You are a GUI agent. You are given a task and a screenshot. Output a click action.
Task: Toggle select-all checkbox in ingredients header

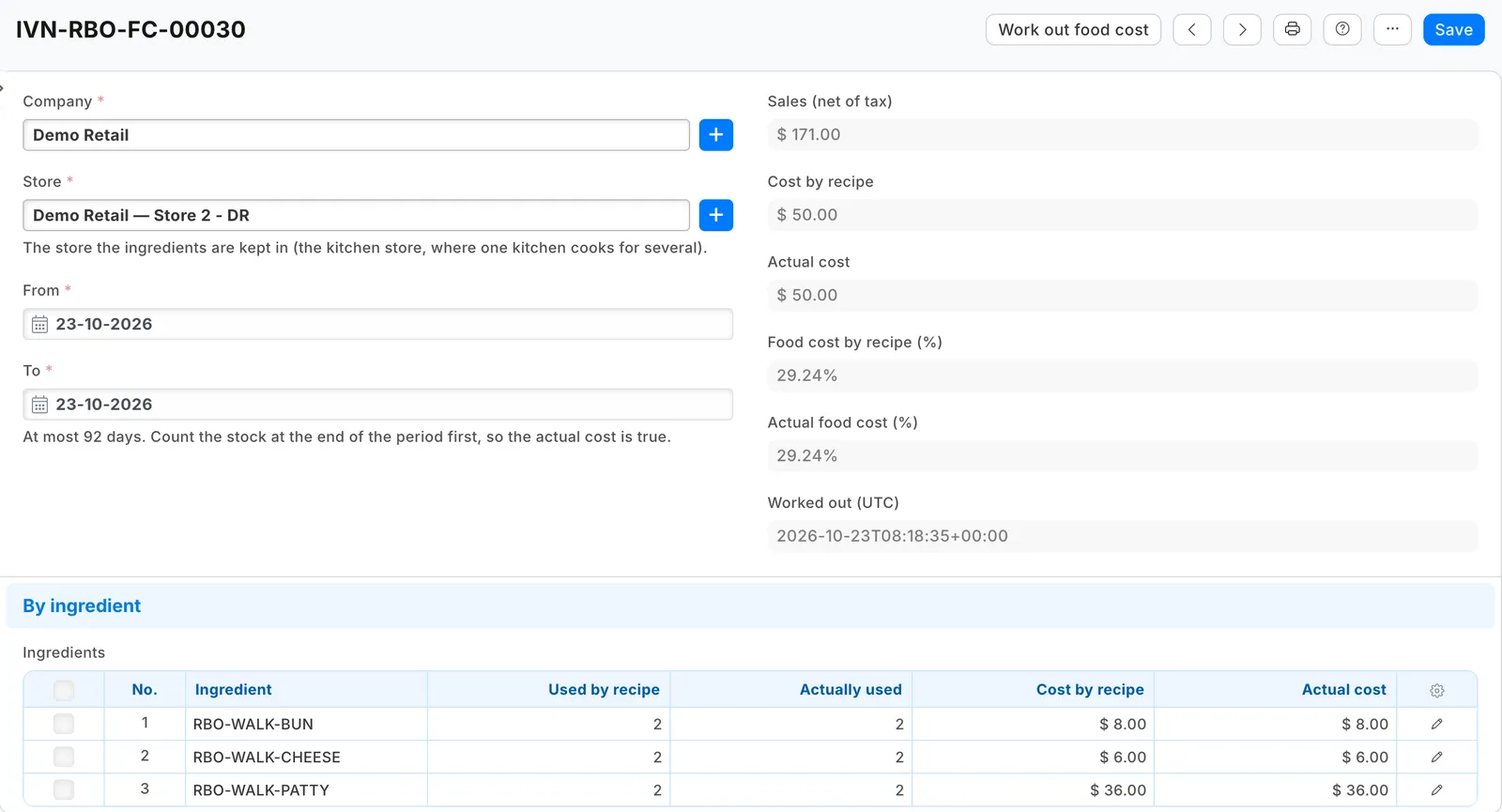pos(64,691)
